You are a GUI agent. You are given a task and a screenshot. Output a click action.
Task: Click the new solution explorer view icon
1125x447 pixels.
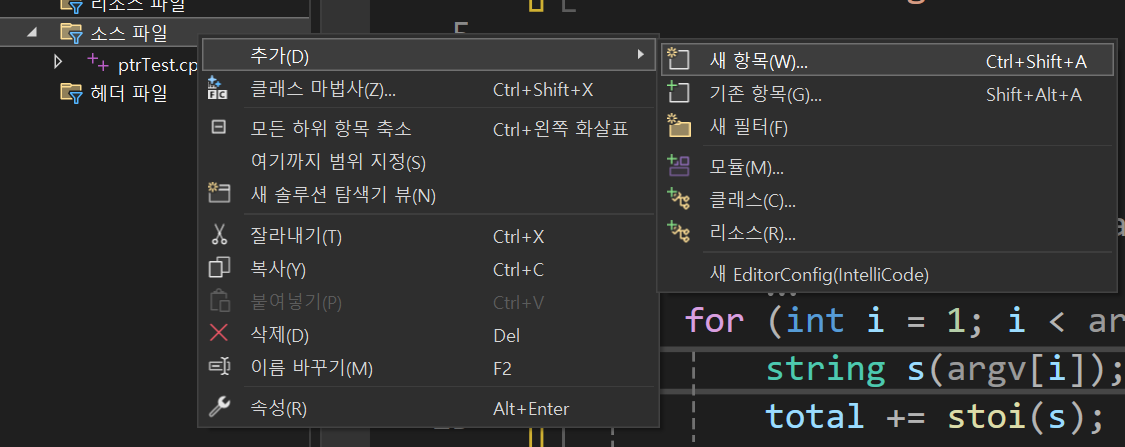tap(218, 192)
